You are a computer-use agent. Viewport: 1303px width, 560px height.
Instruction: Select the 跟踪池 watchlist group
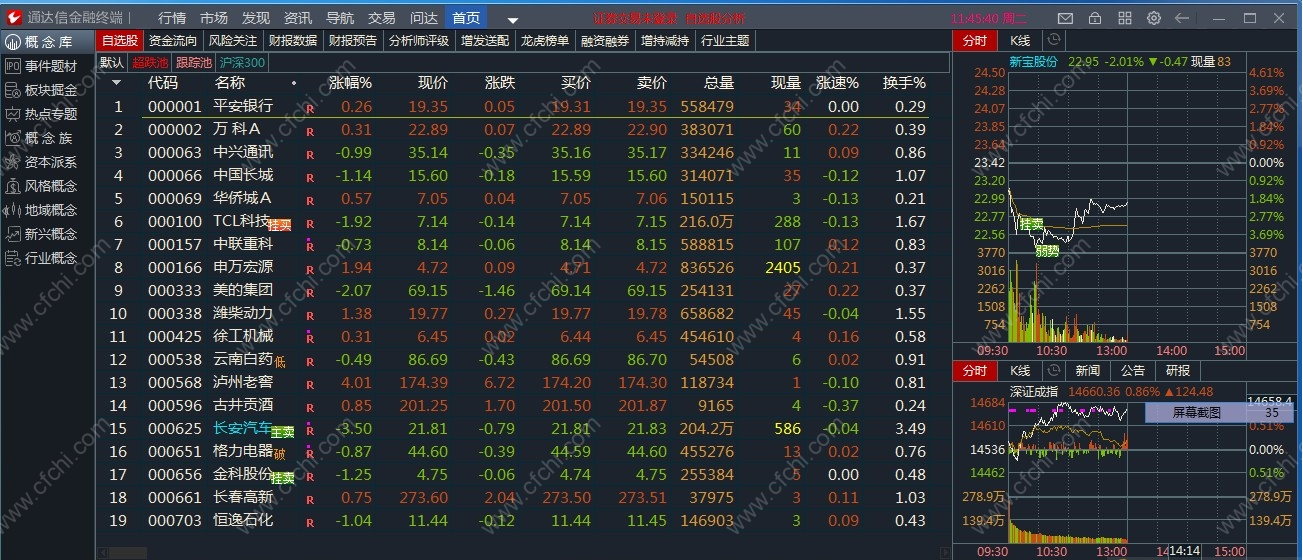pyautogui.click(x=194, y=62)
